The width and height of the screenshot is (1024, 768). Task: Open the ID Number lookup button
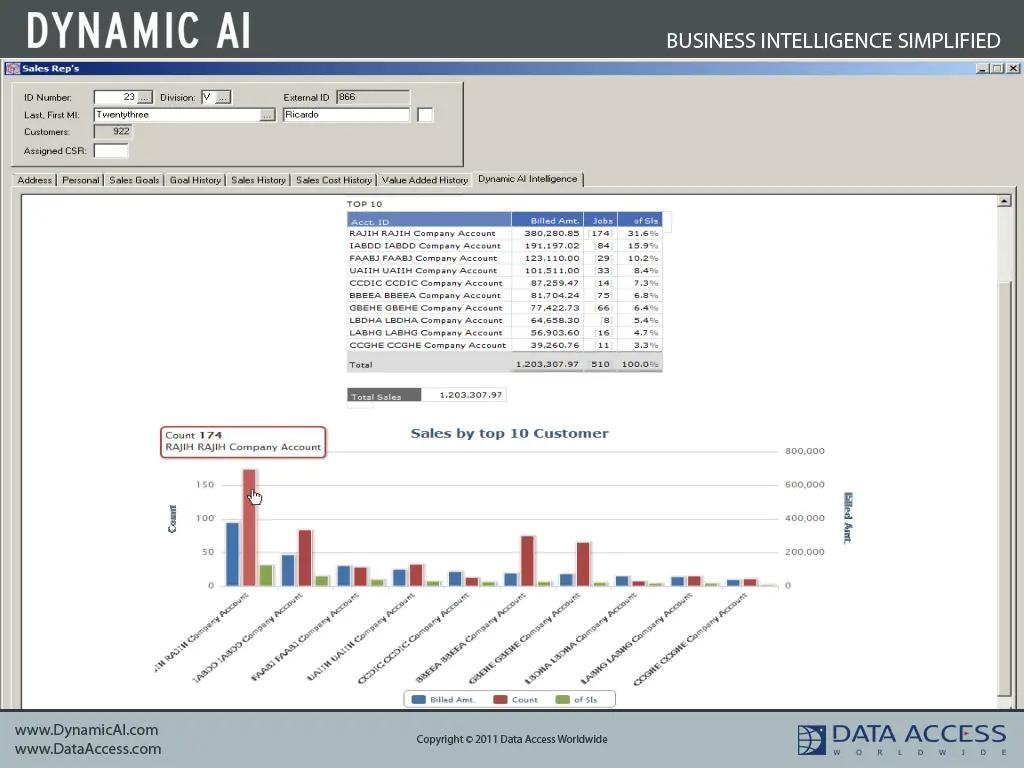pyautogui.click(x=145, y=97)
